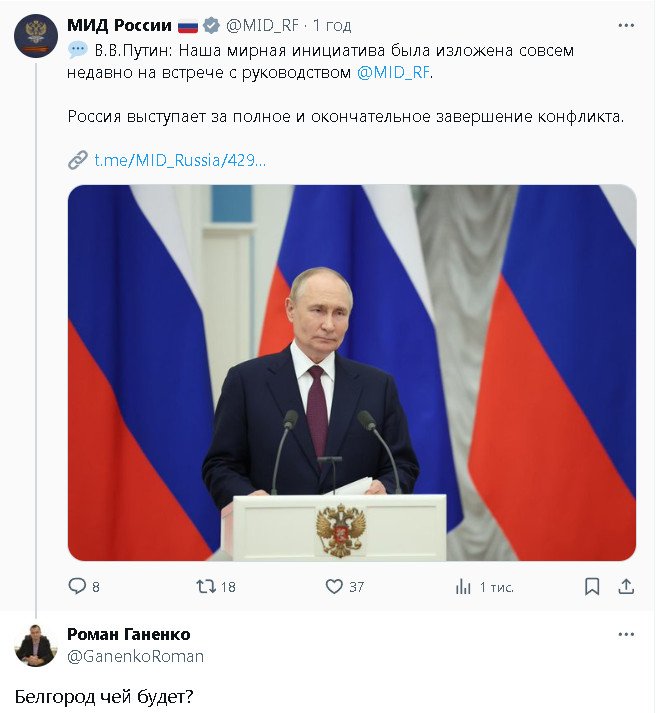Click the reply comment icon
This screenshot has height=713, width=671.
tap(77, 586)
